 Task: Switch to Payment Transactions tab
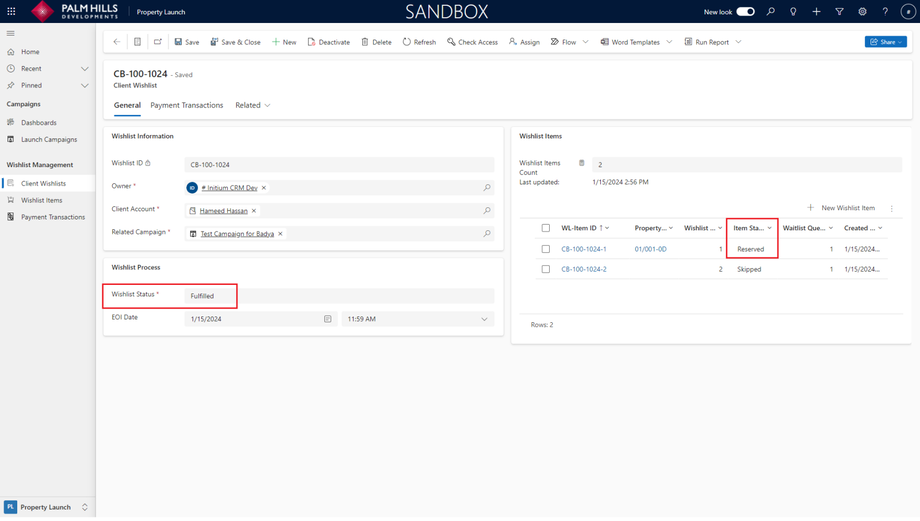pos(187,105)
